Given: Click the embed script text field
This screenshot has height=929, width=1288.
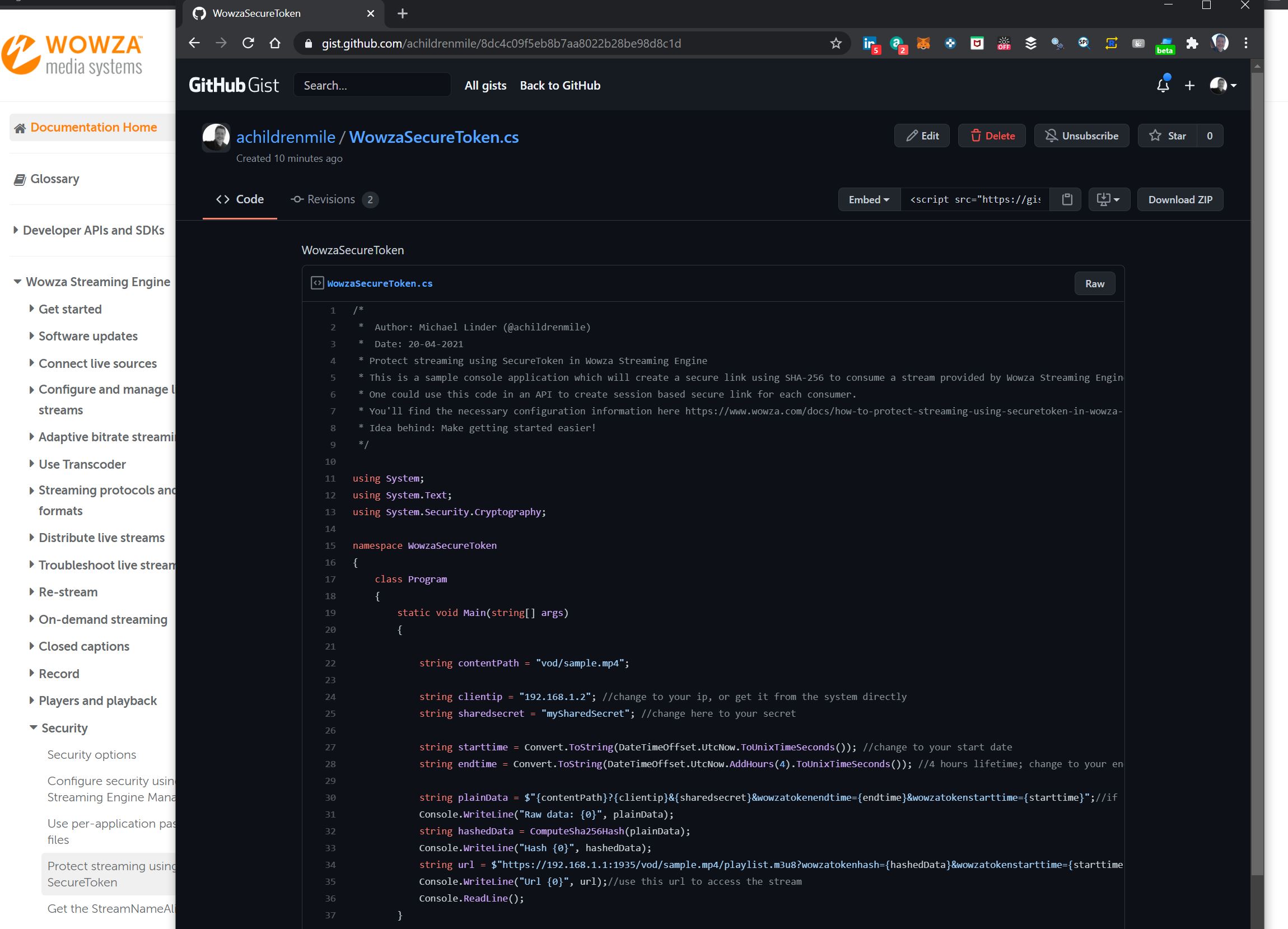Looking at the screenshot, I should pyautogui.click(x=975, y=199).
